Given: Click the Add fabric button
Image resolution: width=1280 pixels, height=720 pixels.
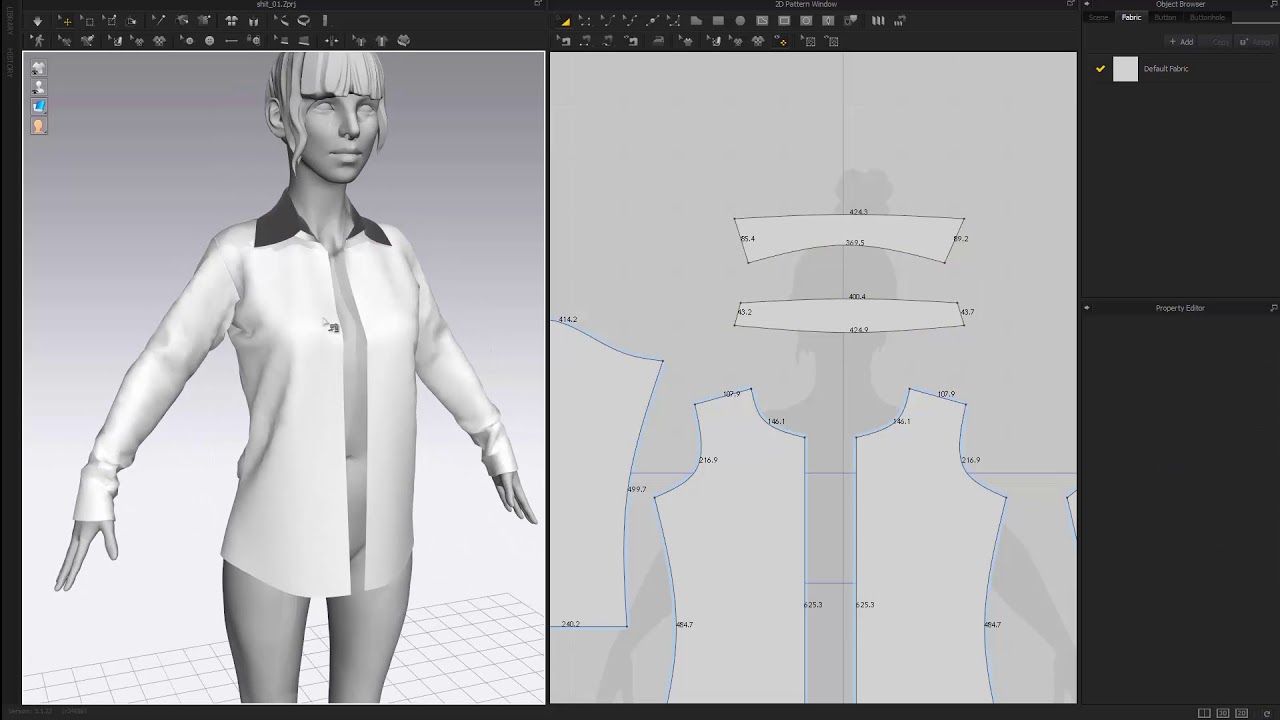Looking at the screenshot, I should pyautogui.click(x=1181, y=42).
